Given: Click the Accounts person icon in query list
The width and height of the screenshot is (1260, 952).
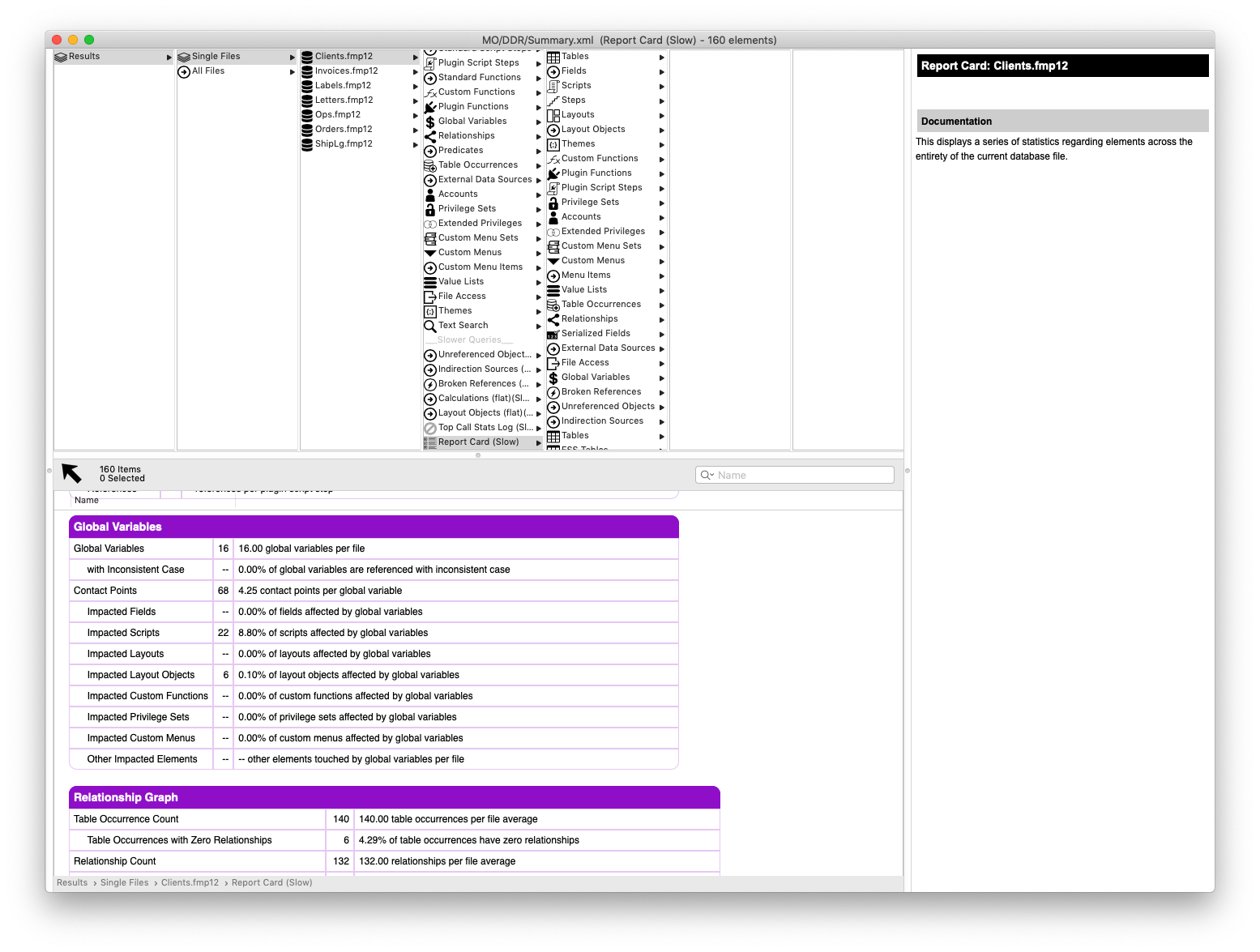Looking at the screenshot, I should 430,194.
